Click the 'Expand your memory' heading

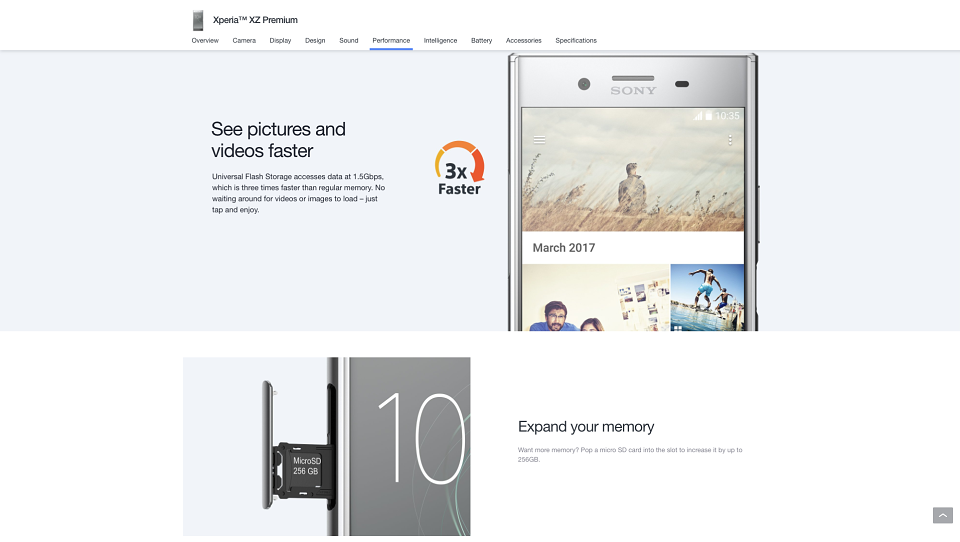[x=586, y=427]
